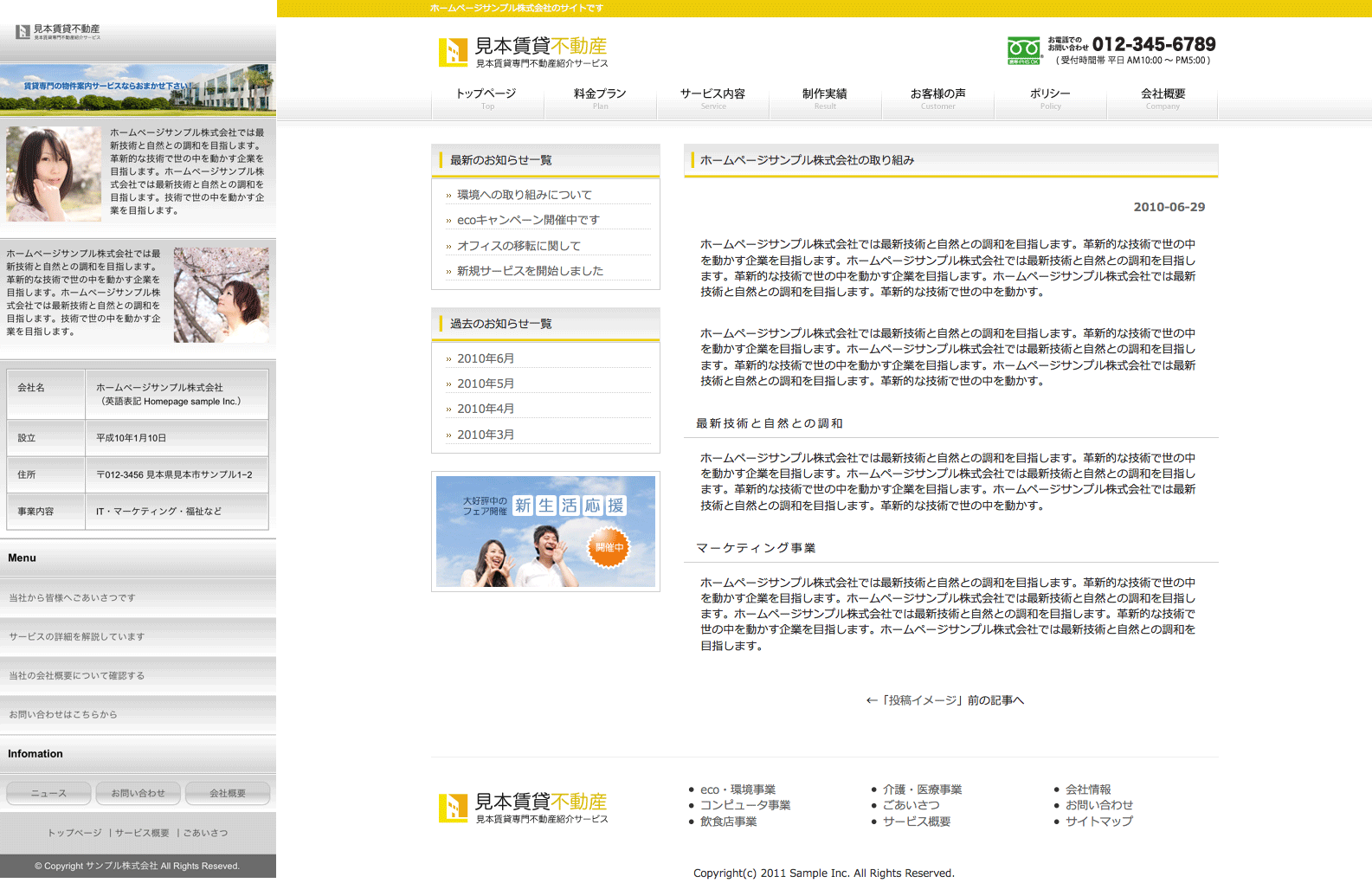Viewport: 1372px width, 883px height.
Task: Click the yellow building logo in header
Action: point(453,53)
